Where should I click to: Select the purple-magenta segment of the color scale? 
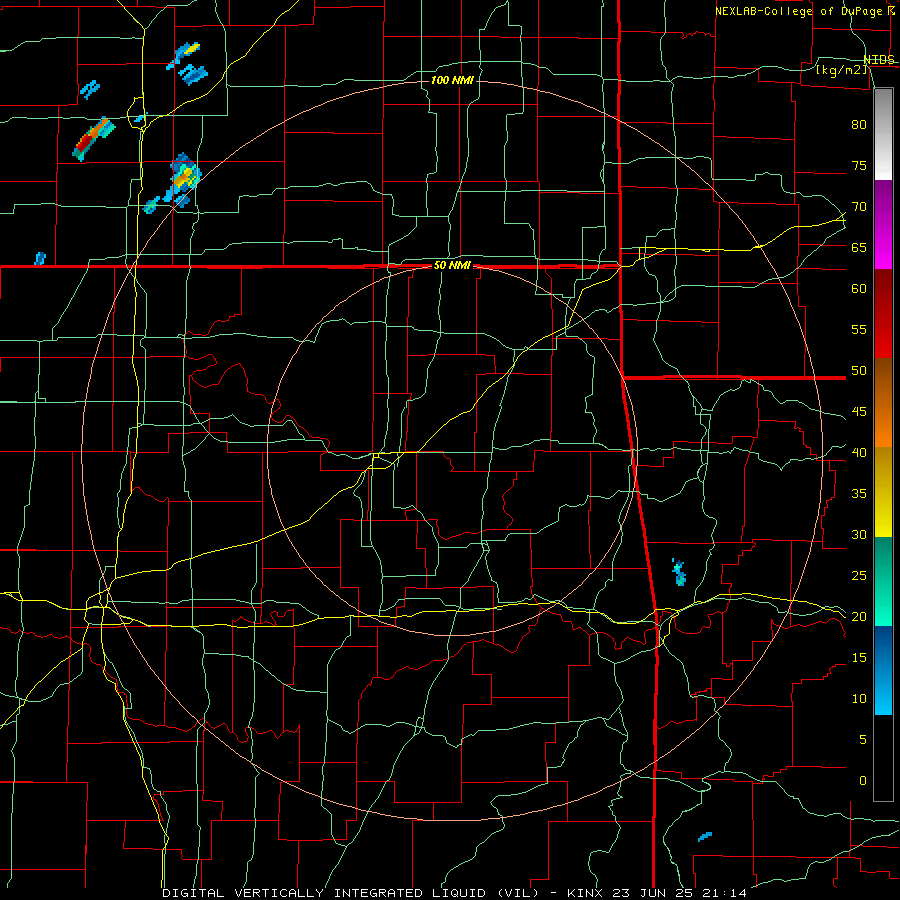pos(883,224)
